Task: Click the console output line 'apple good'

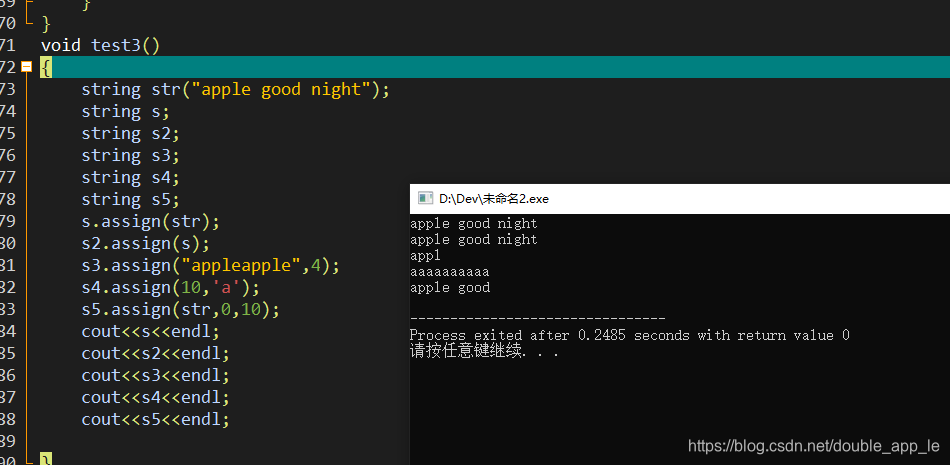Action: (x=450, y=288)
